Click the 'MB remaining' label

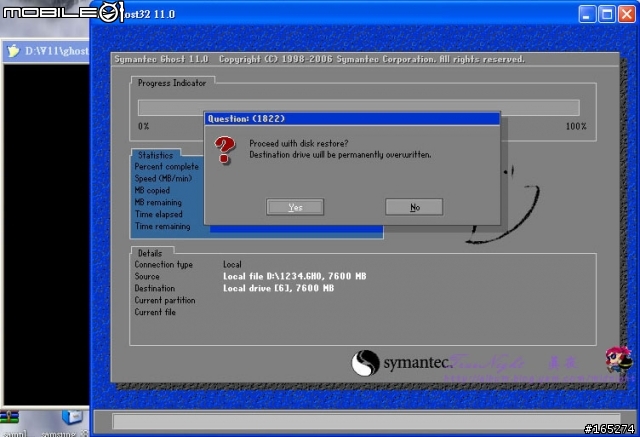tap(158, 202)
